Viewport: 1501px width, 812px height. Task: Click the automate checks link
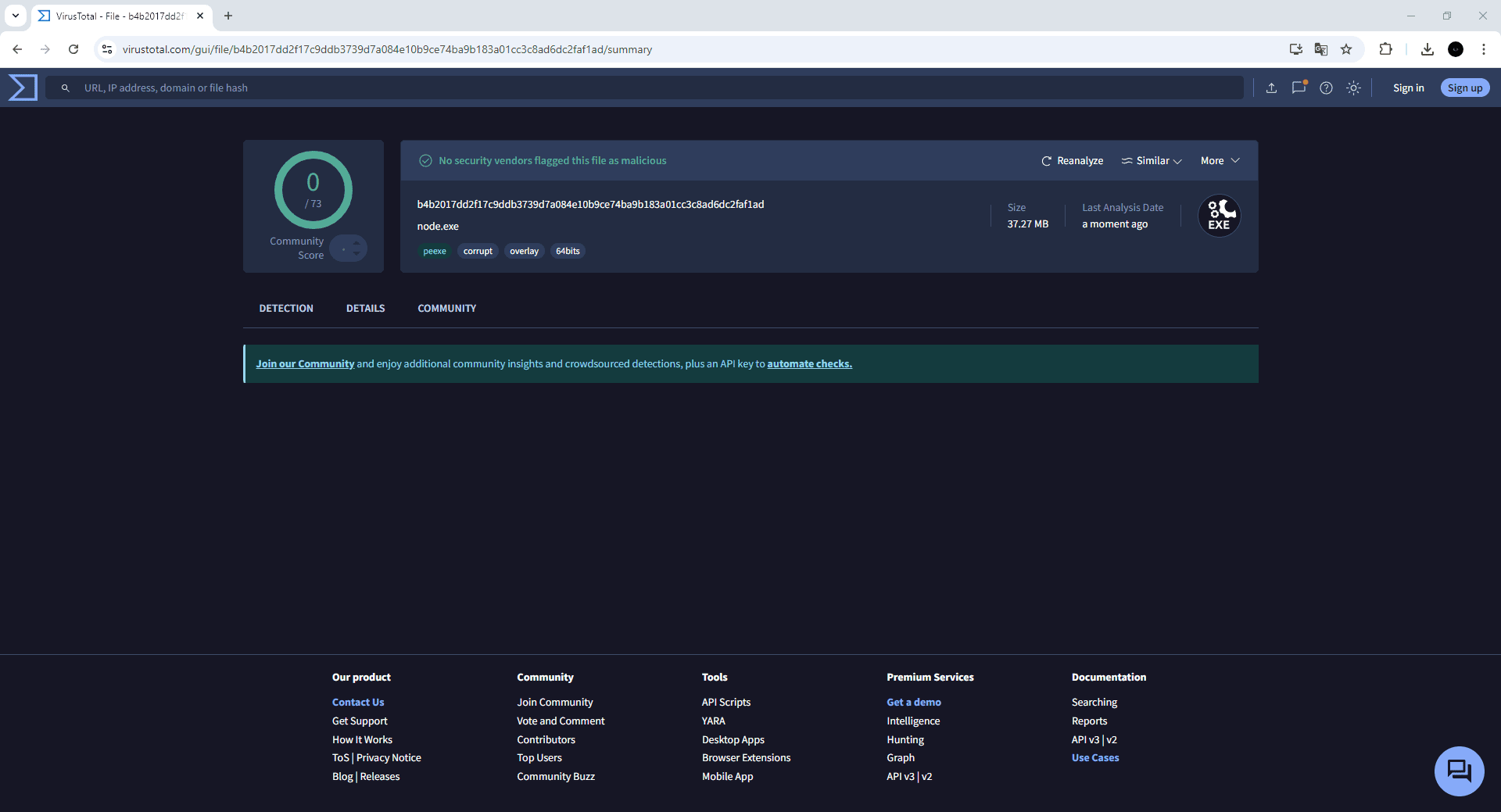(810, 364)
